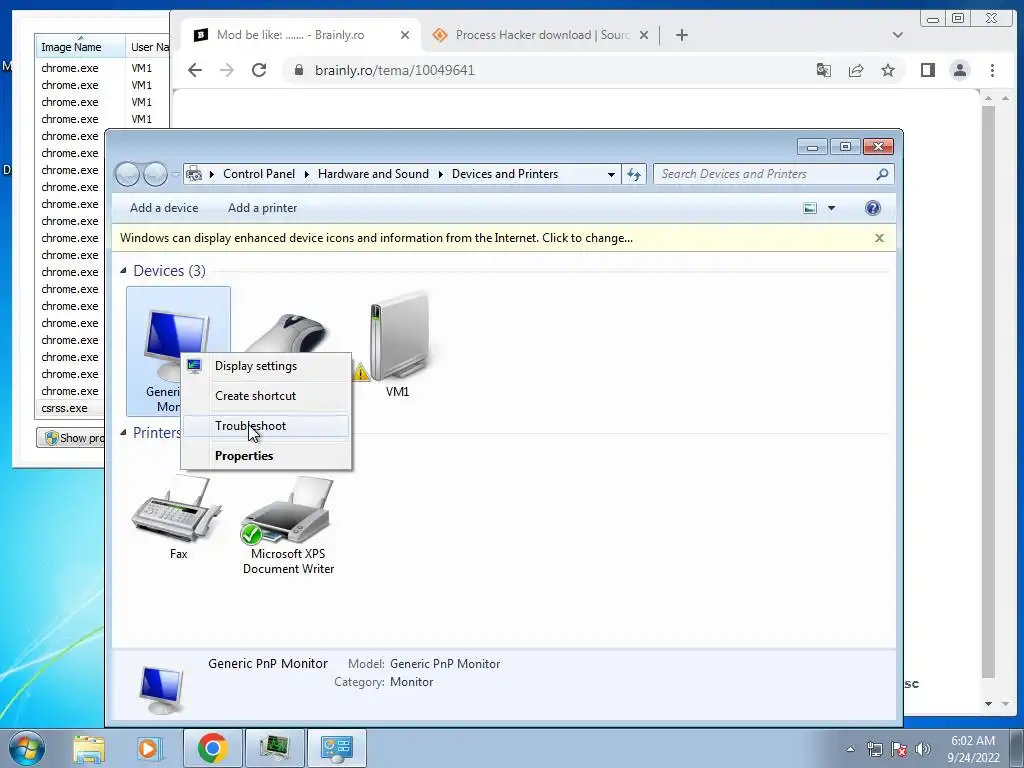Open the address bar history dropdown
Image resolution: width=1024 pixels, height=768 pixels.
611,174
